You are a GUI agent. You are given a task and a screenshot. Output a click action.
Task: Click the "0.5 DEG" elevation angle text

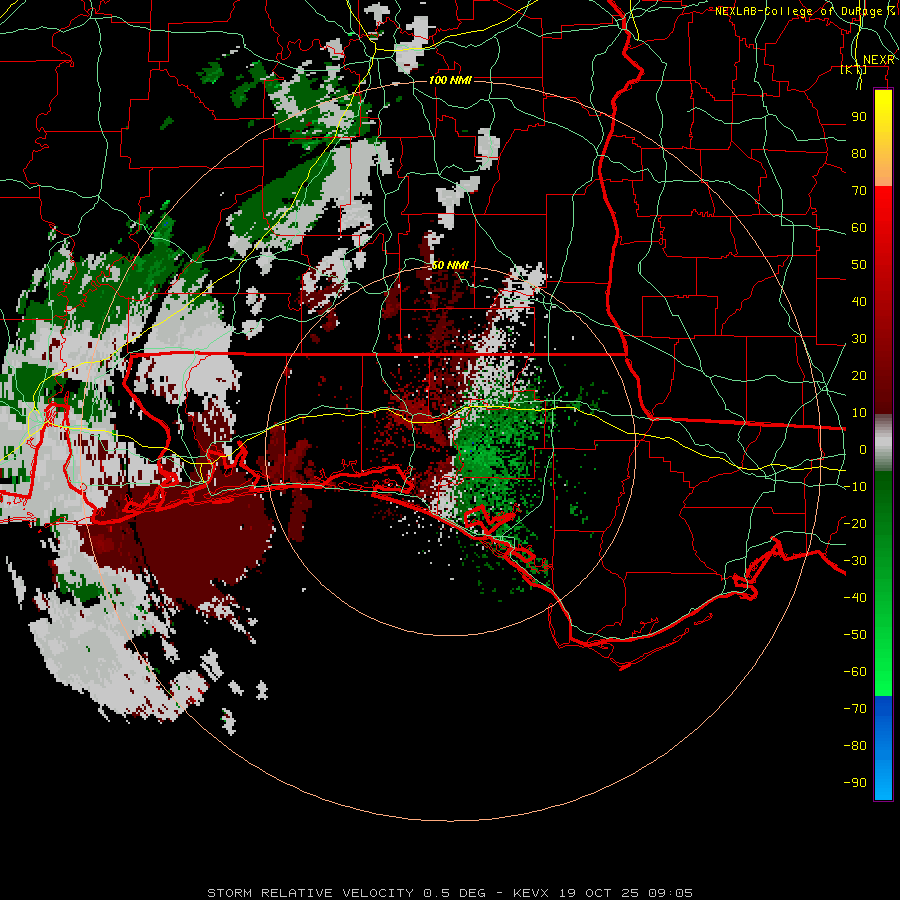pyautogui.click(x=455, y=893)
